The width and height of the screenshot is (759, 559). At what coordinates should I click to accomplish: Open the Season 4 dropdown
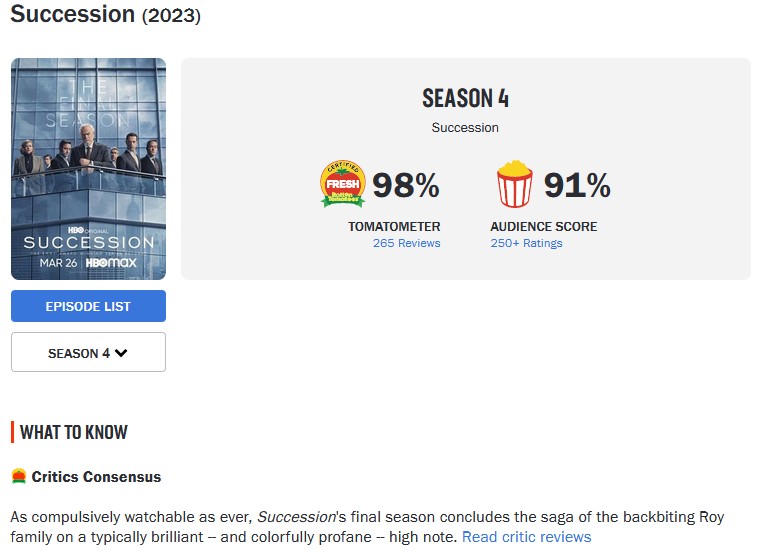[x=88, y=352]
